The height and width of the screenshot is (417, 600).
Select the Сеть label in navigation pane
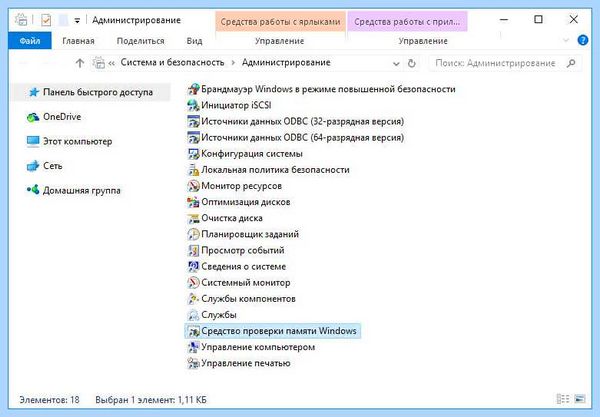[53, 166]
